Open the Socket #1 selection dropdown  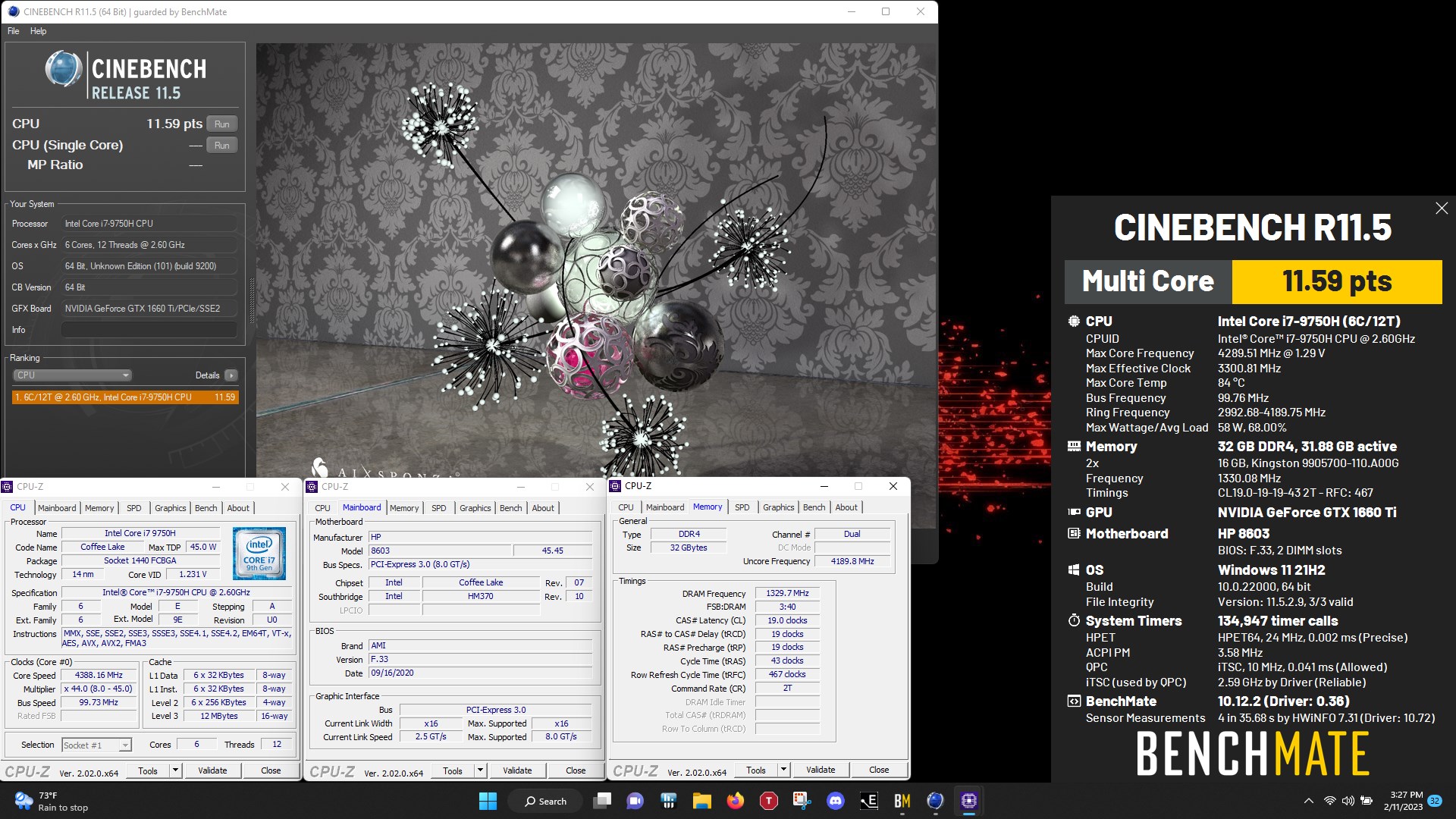pos(96,745)
